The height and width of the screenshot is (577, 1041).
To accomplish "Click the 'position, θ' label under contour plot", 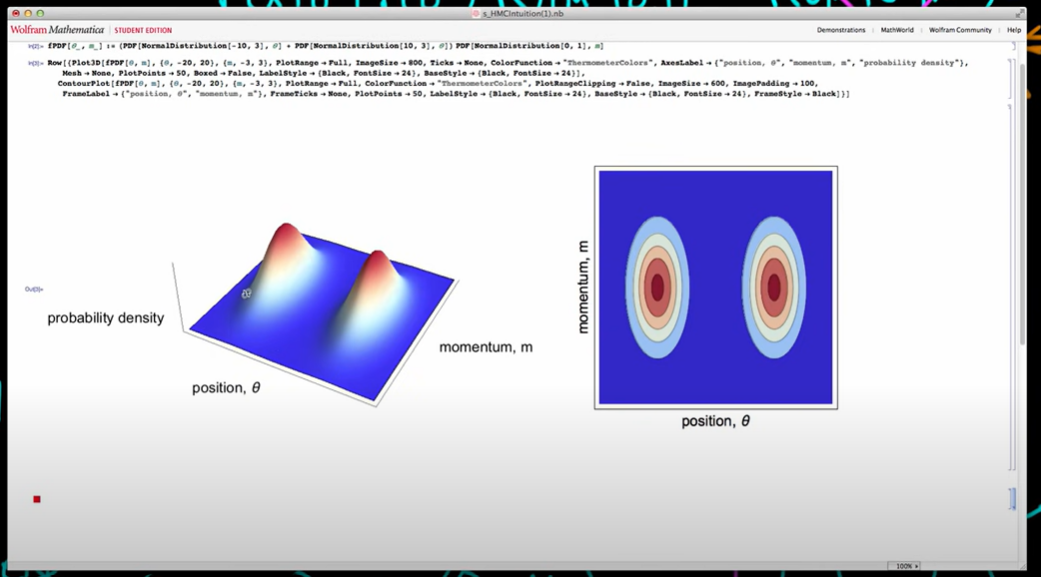I will (x=716, y=421).
